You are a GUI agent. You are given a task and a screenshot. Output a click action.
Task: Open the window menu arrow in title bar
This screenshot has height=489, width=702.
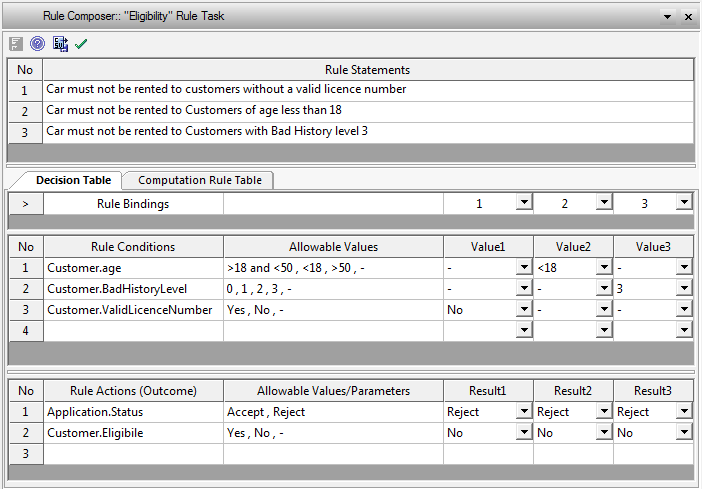pos(667,17)
